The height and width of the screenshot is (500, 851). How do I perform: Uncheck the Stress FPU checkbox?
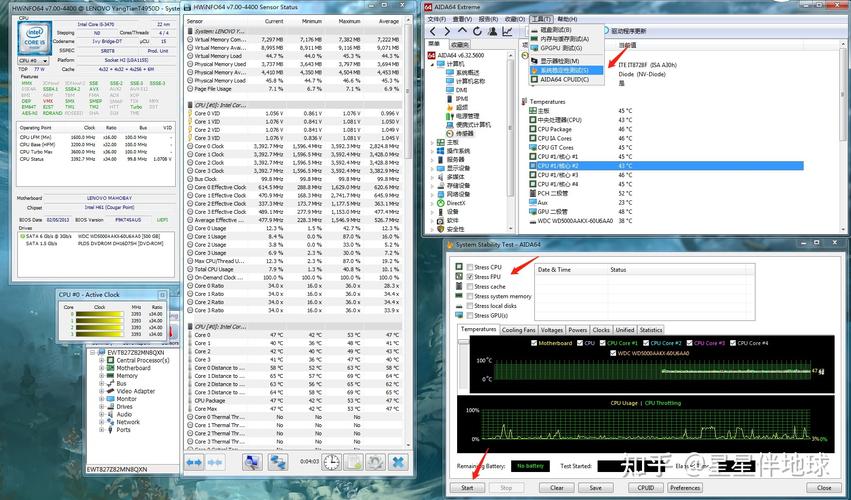pos(470,277)
